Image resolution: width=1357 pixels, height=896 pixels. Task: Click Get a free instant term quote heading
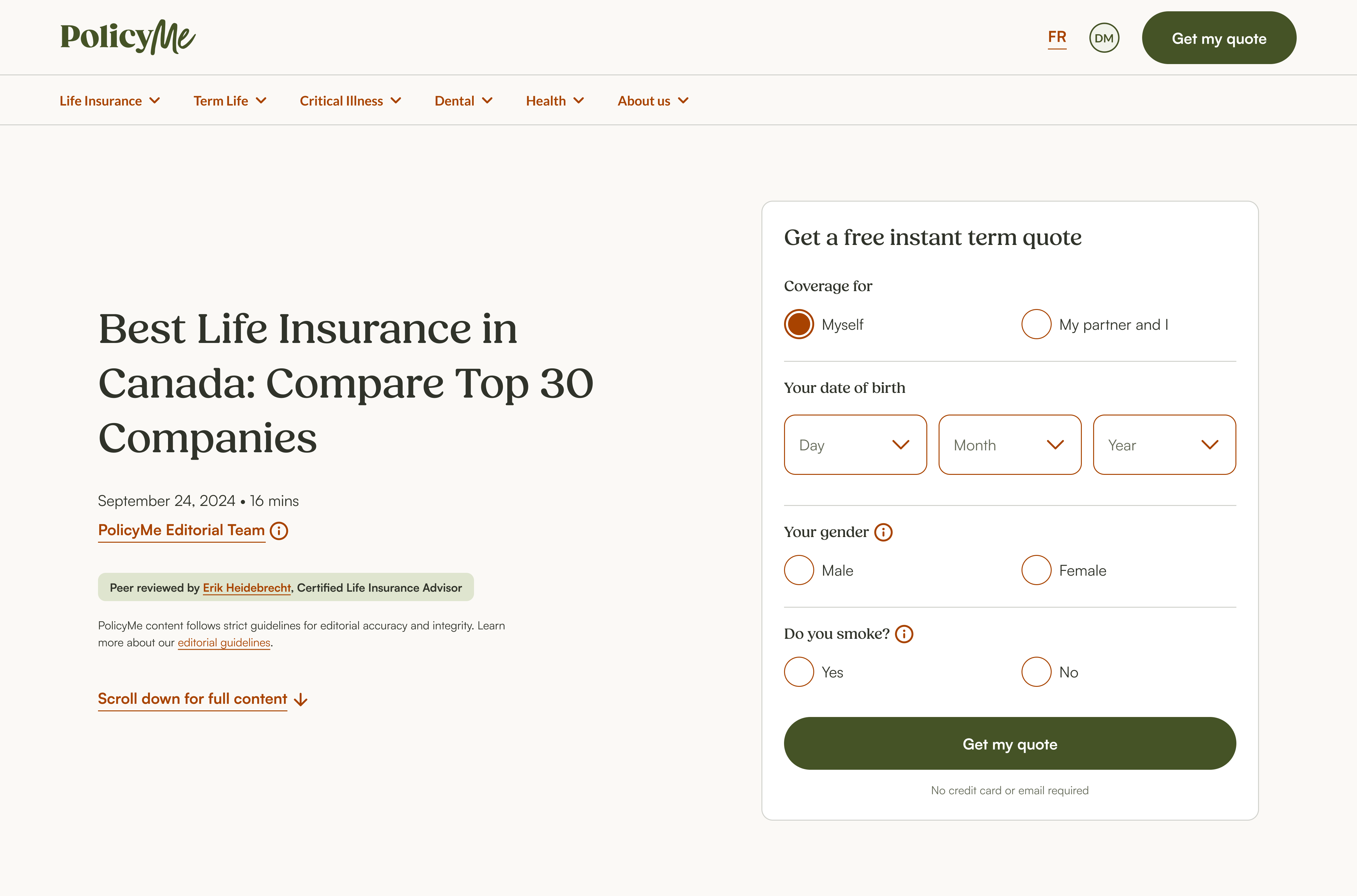[933, 238]
